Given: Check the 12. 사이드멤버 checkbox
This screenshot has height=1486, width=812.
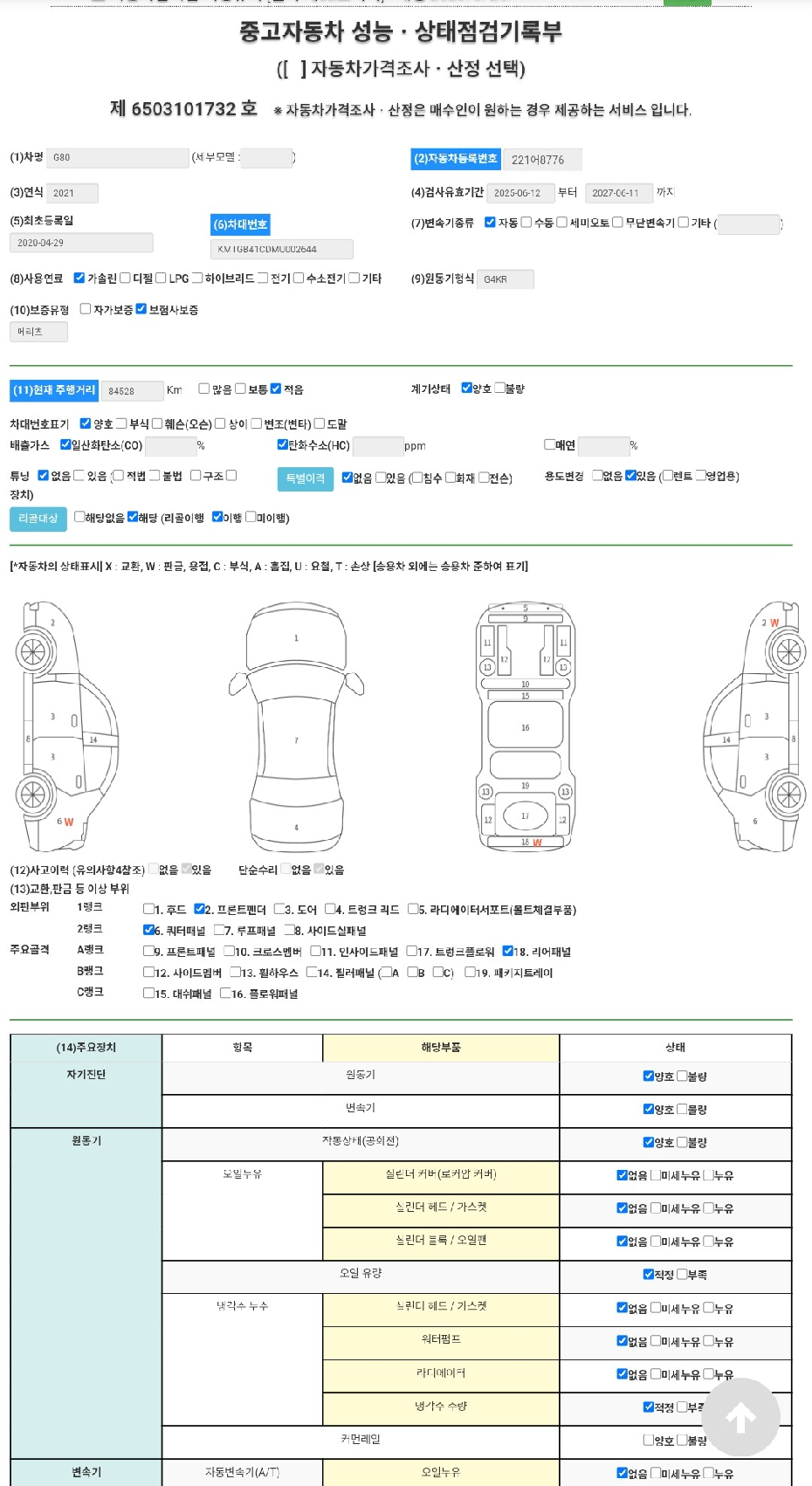Looking at the screenshot, I should point(148,973).
